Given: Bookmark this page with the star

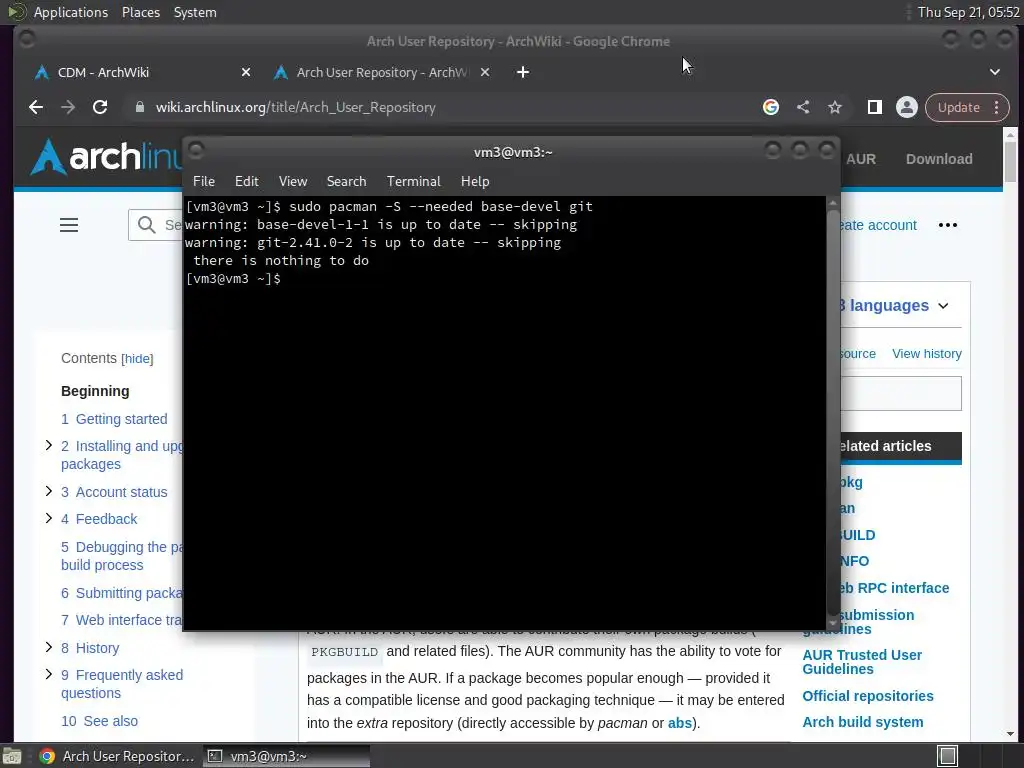Looking at the screenshot, I should [x=835, y=107].
